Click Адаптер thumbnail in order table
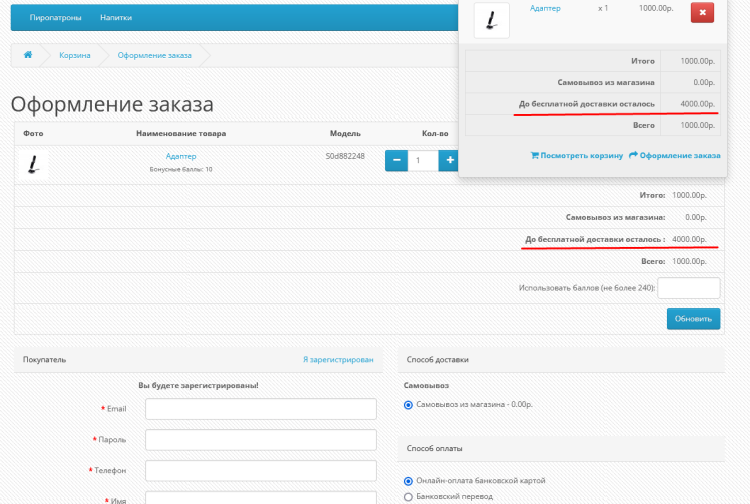The width and height of the screenshot is (750, 504). click(x=33, y=164)
